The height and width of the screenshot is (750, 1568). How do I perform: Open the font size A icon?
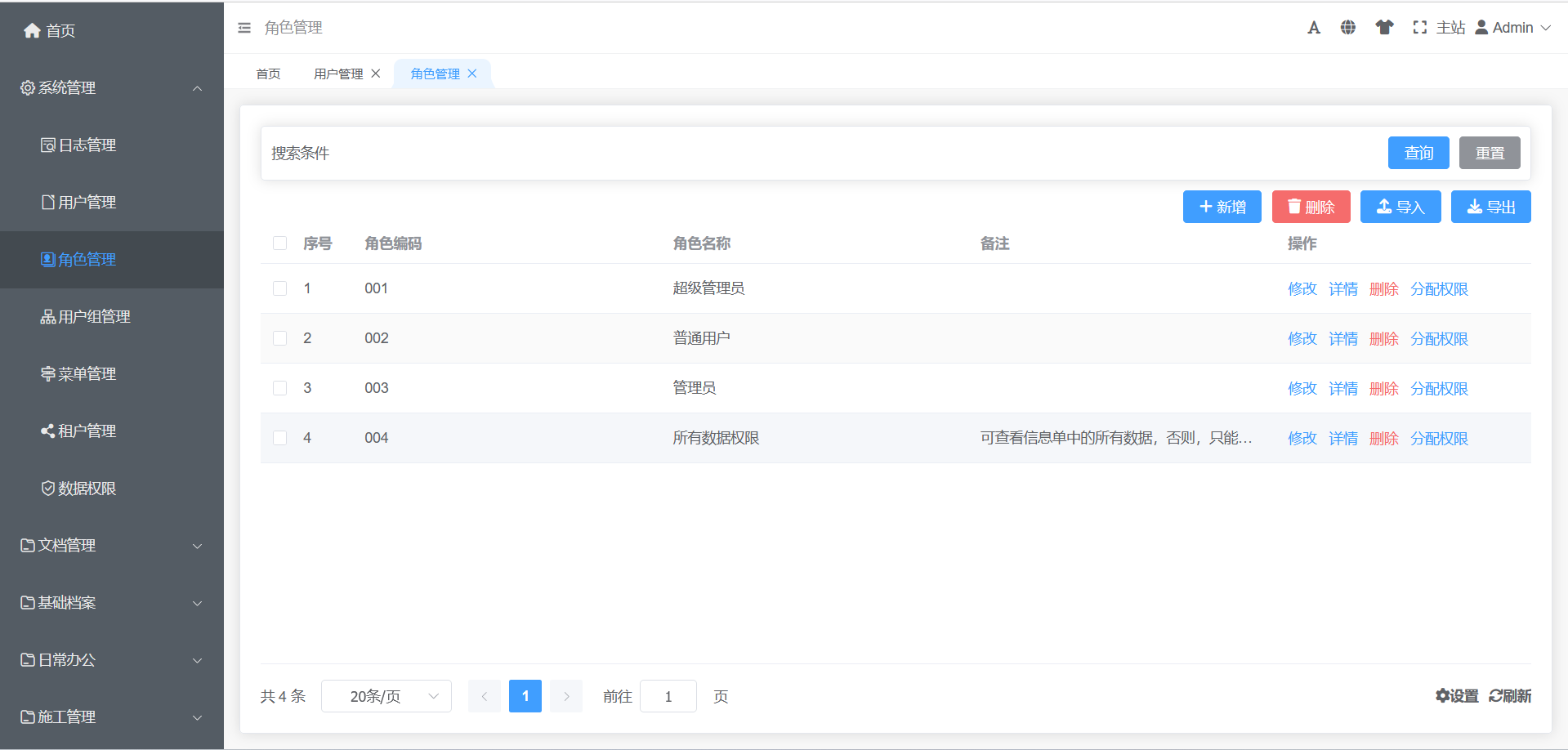1314,28
